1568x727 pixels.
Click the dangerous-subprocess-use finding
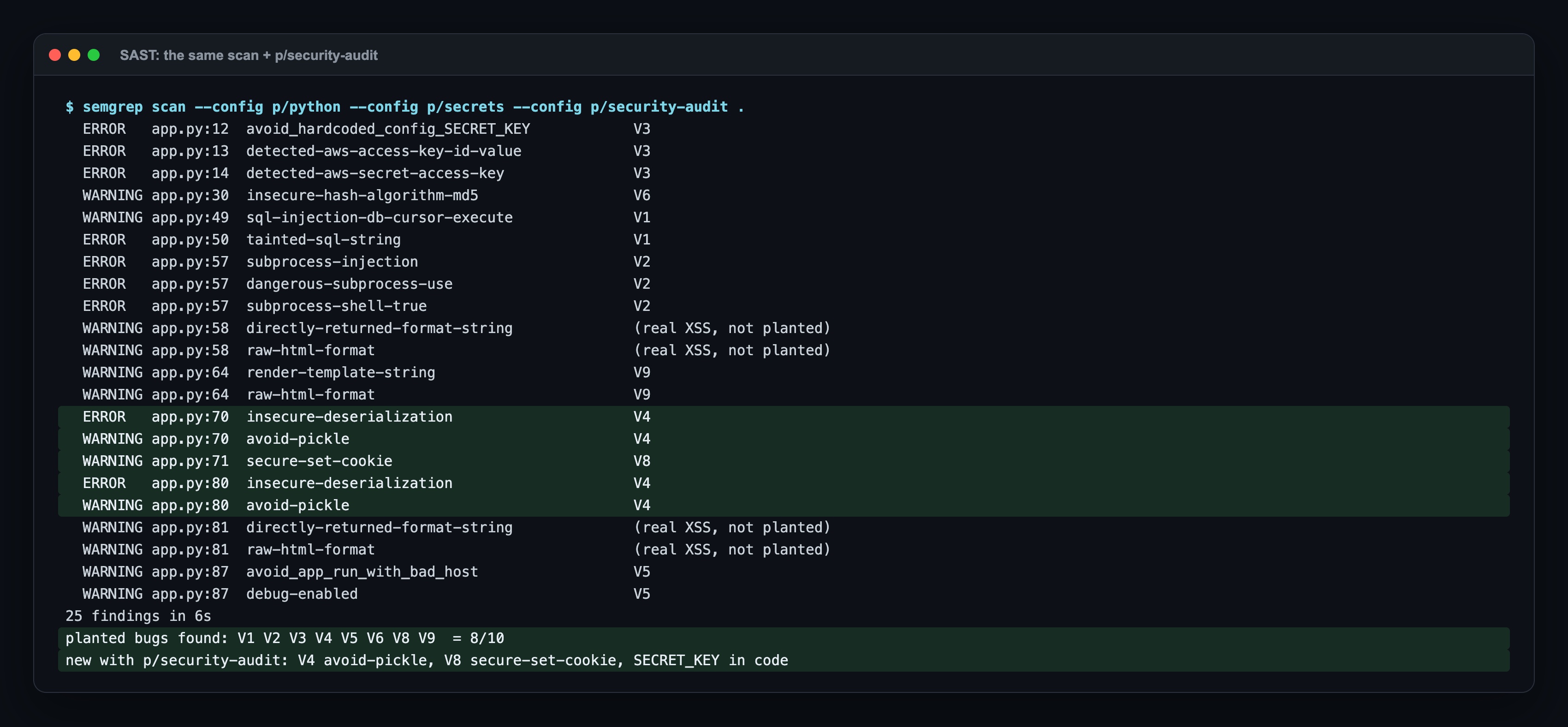click(x=350, y=284)
